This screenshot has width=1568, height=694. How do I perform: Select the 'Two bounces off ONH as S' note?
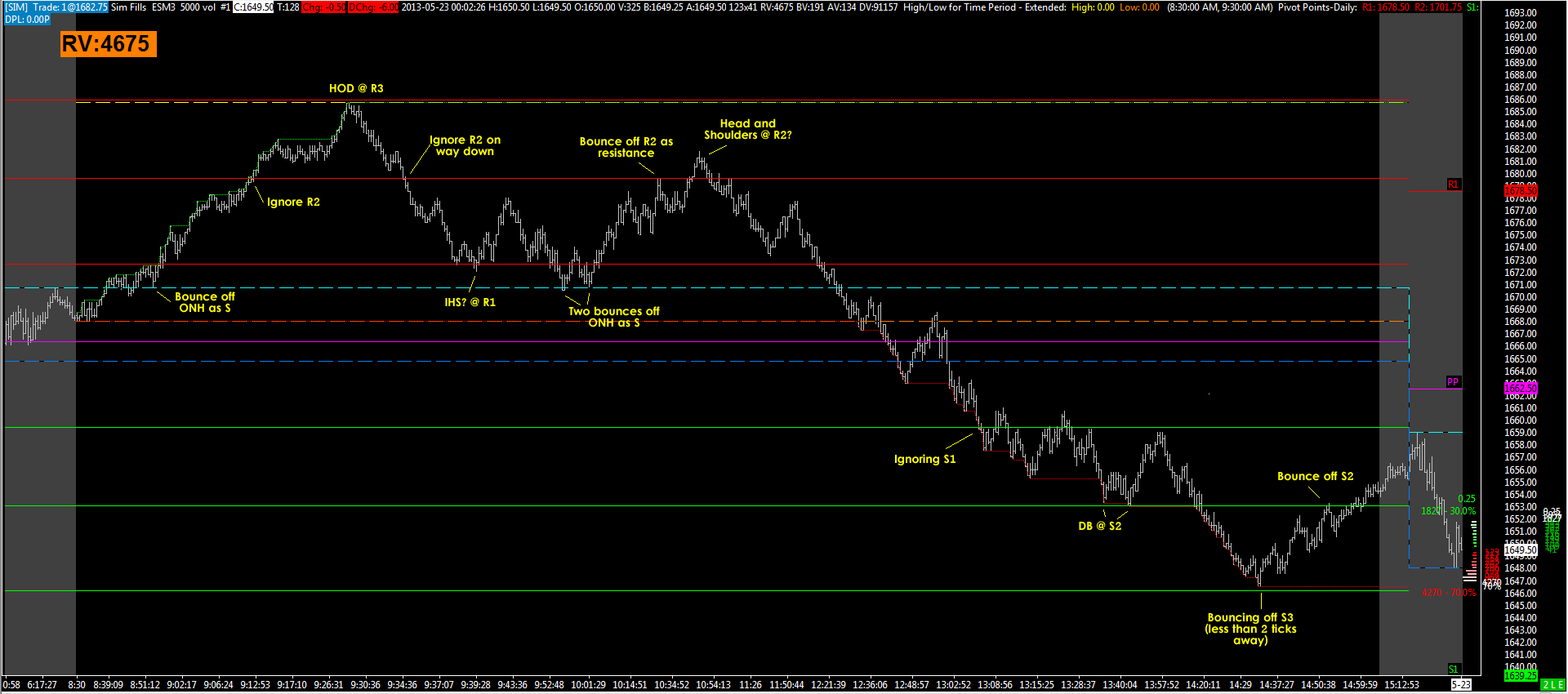pos(614,317)
